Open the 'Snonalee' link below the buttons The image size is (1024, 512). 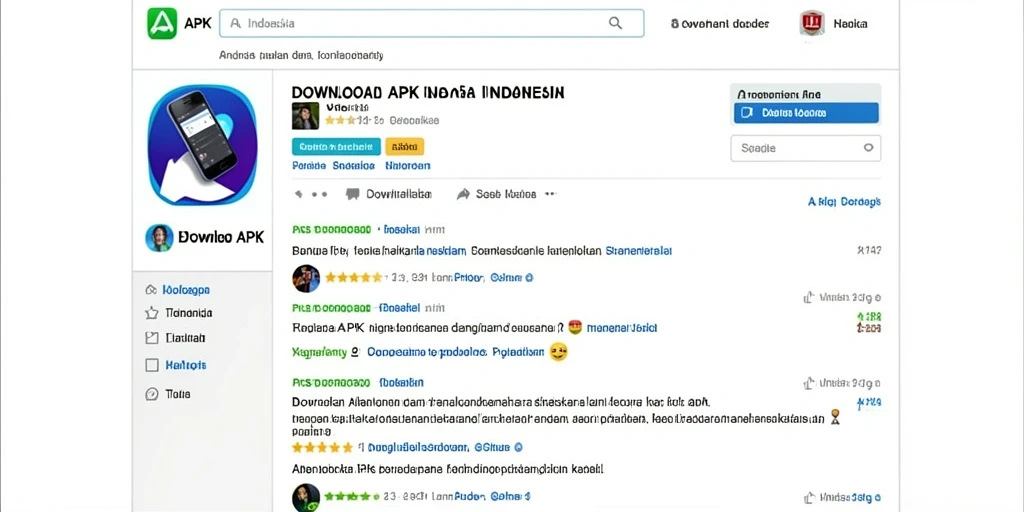coord(353,166)
